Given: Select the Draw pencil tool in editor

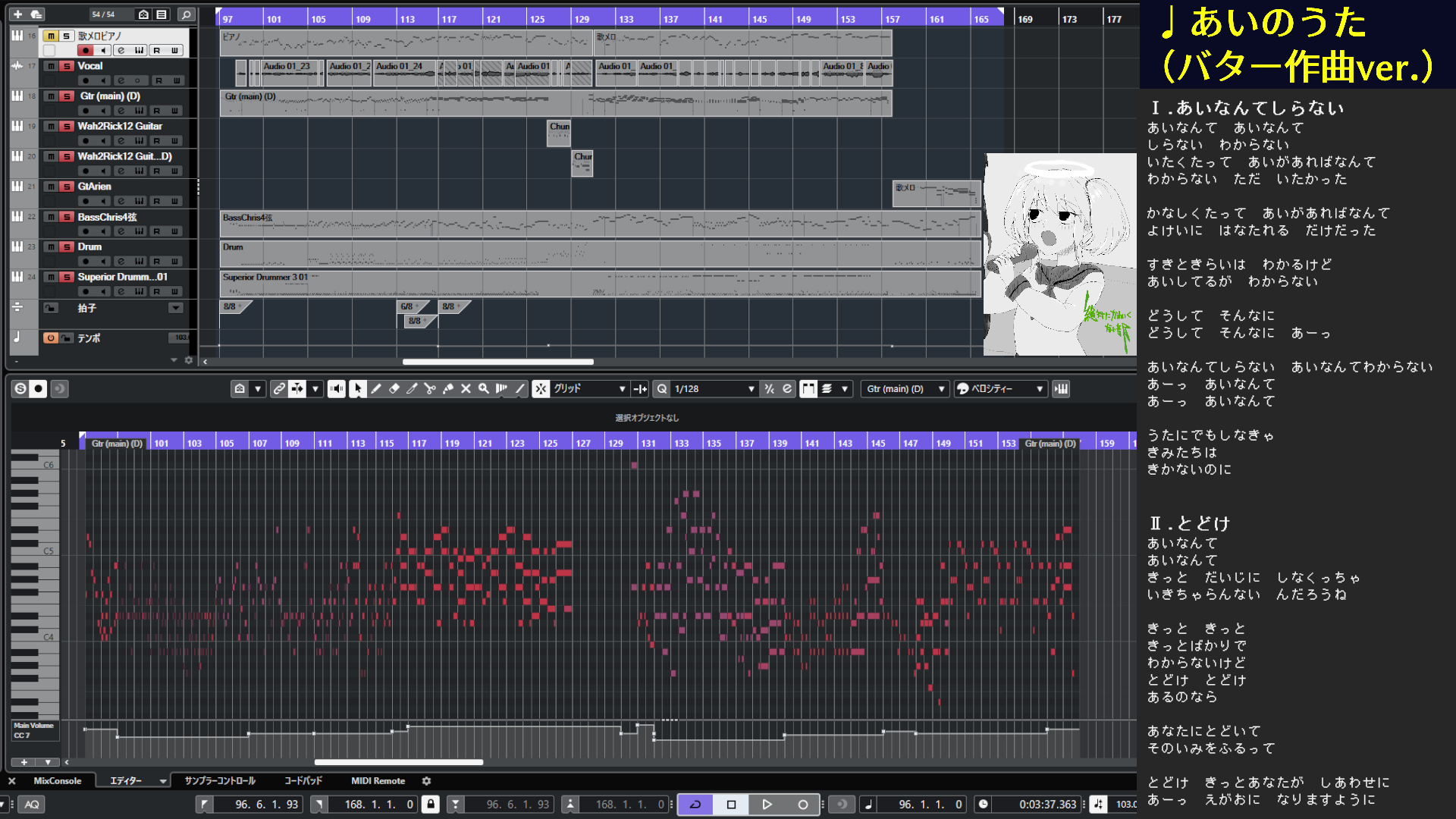Looking at the screenshot, I should point(376,389).
